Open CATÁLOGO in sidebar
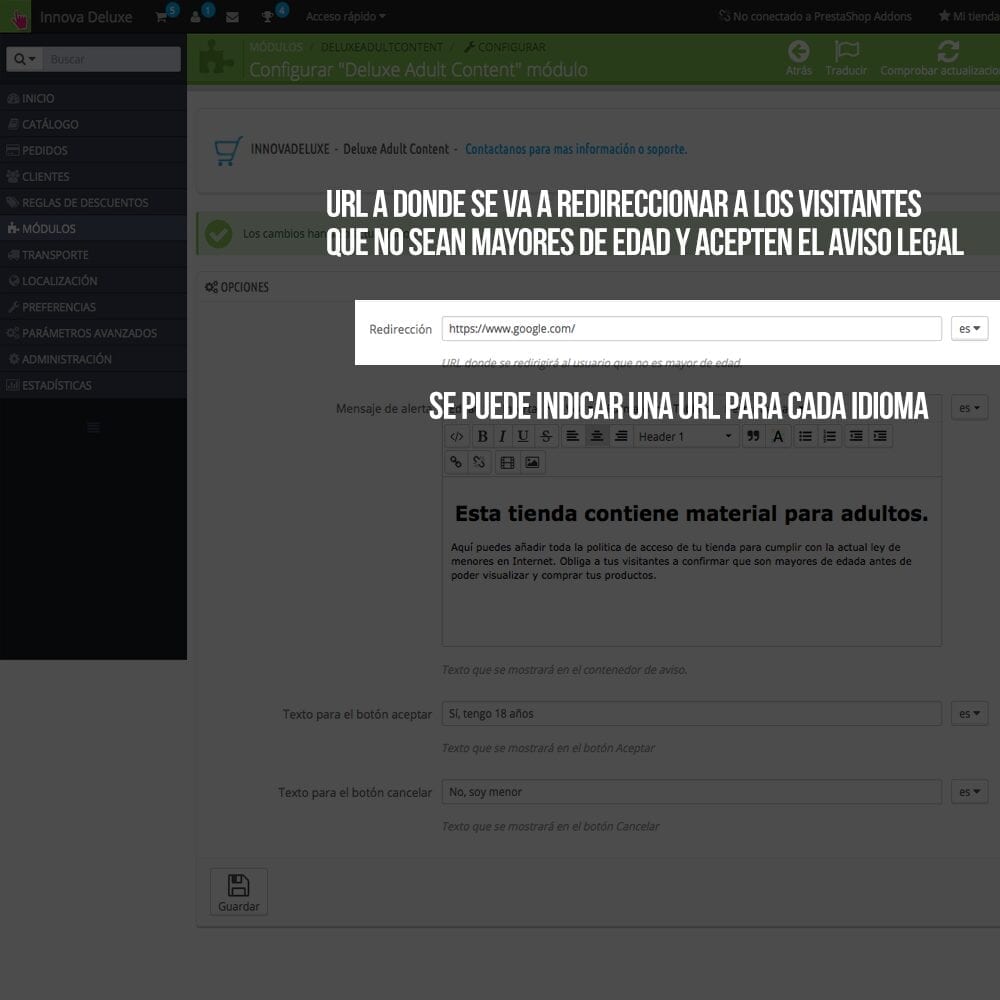This screenshot has width=1000, height=1000. click(x=93, y=124)
